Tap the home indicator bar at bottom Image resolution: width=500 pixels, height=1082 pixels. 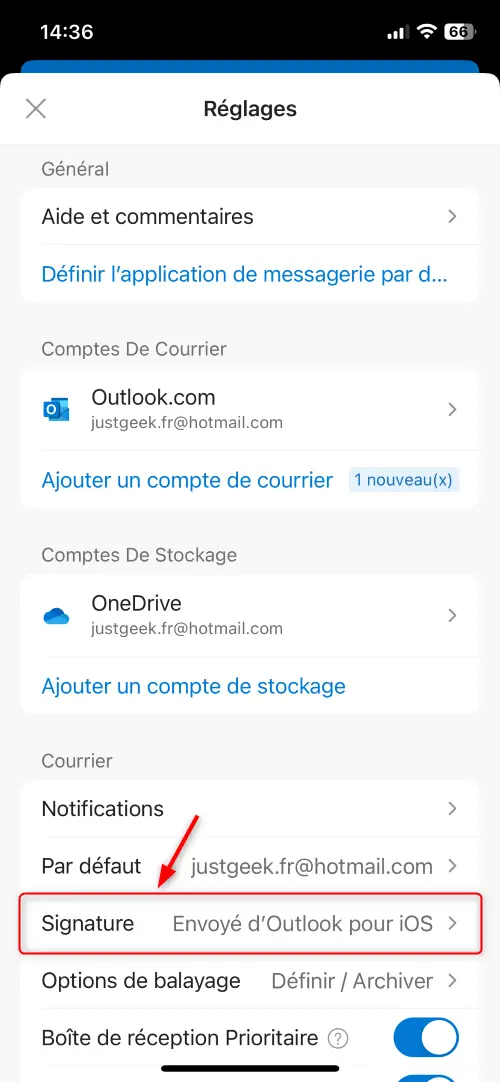250,1068
